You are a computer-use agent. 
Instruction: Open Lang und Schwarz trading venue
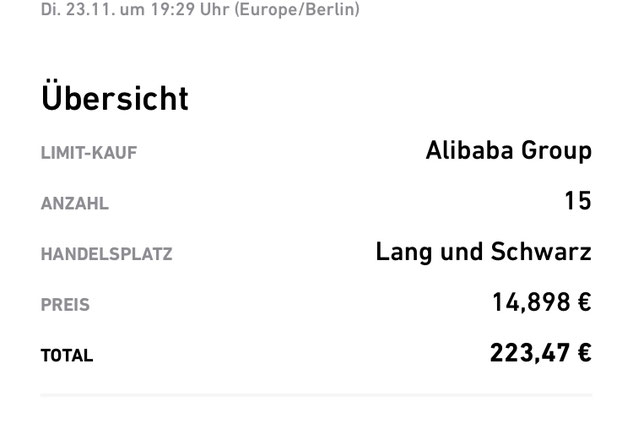click(x=484, y=252)
